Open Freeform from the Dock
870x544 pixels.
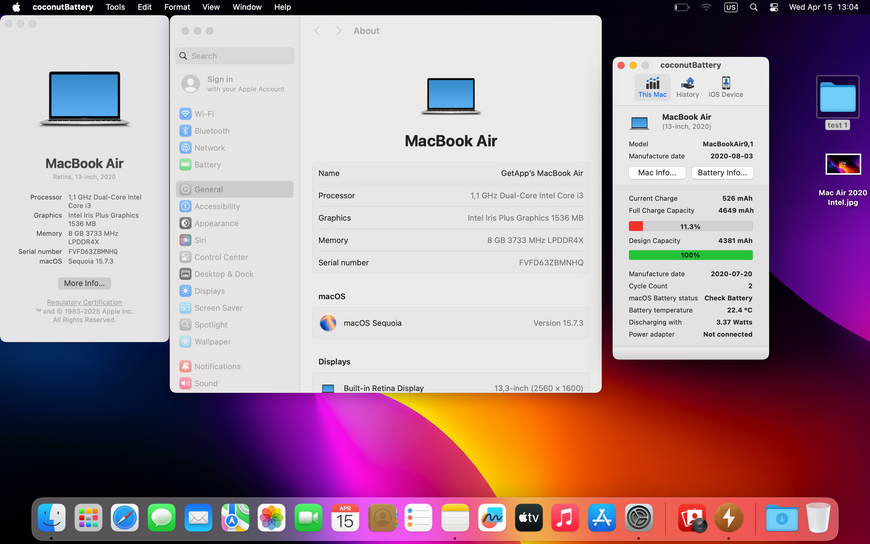point(492,518)
